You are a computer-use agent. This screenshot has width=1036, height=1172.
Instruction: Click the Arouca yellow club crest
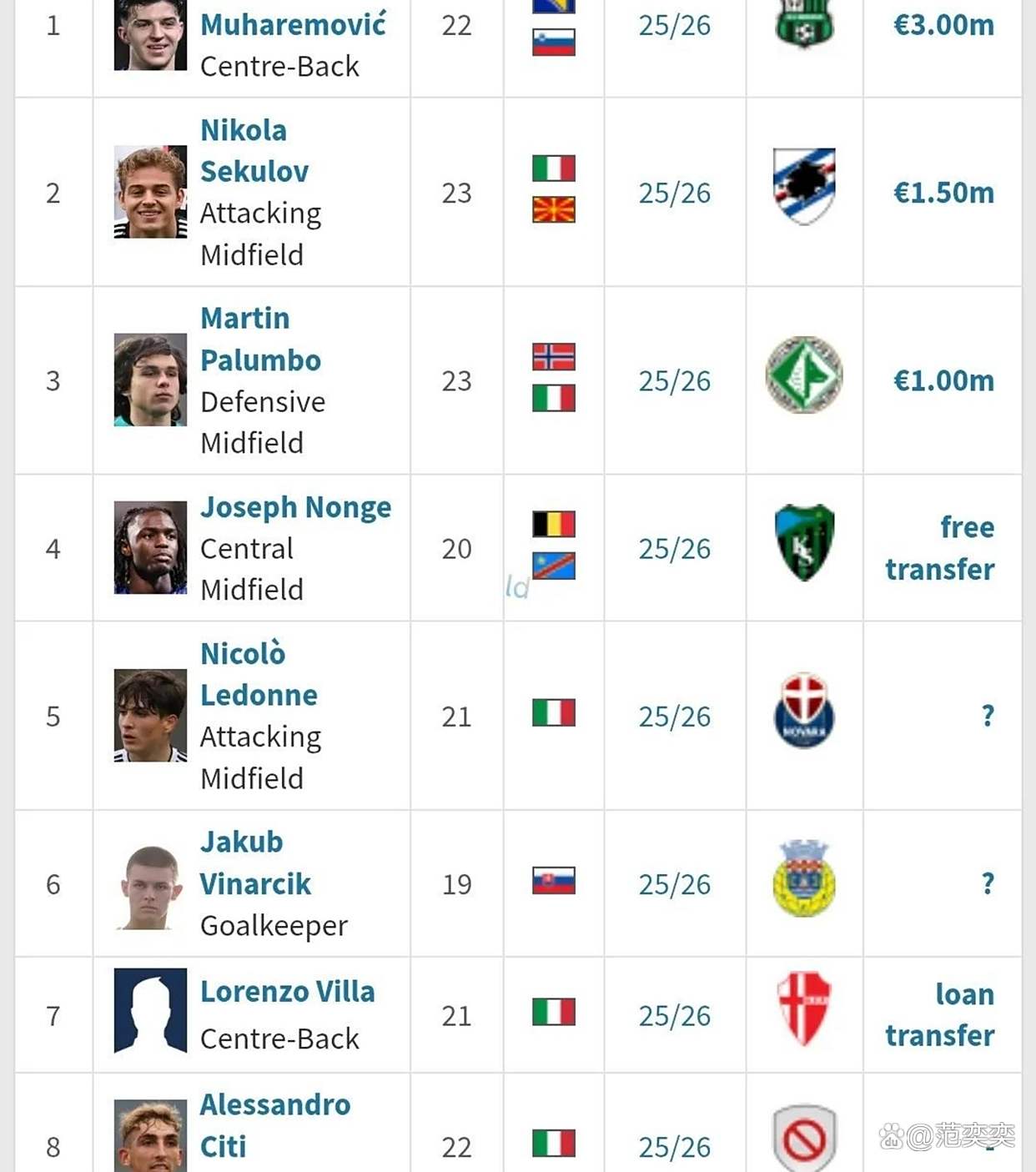(x=804, y=878)
